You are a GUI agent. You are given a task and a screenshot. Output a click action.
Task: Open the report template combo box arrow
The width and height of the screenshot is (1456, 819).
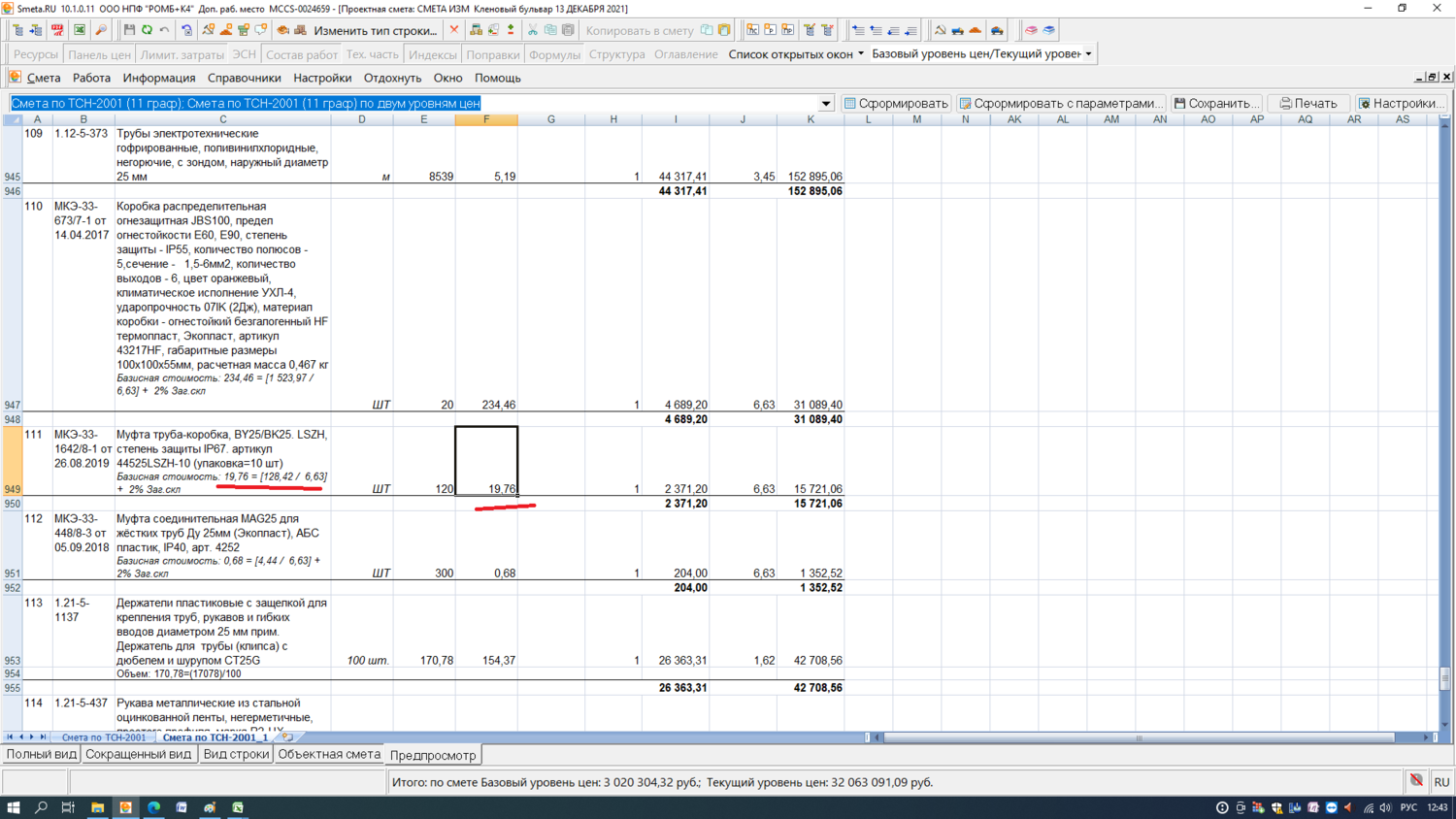(x=826, y=103)
